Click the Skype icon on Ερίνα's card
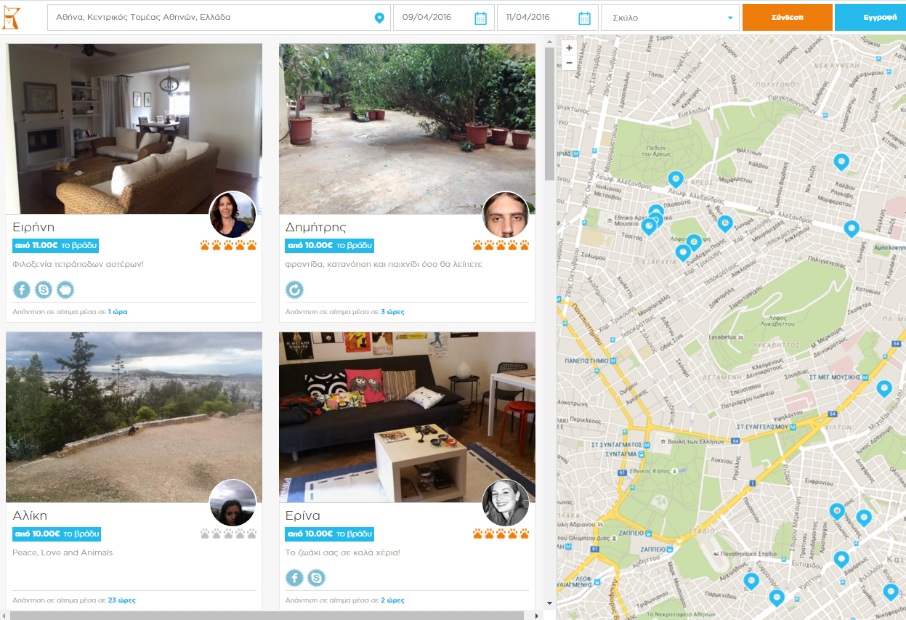906x620 pixels. (316, 578)
